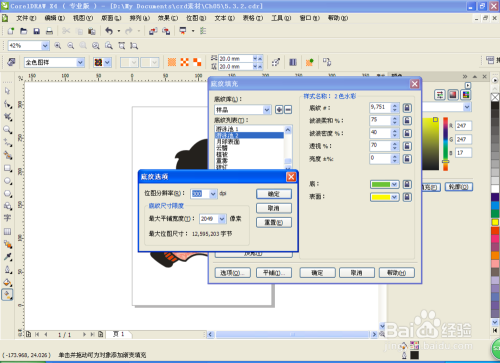The height and width of the screenshot is (363, 500).
Task: Click the Export icon on toolbar
Action: point(166,31)
